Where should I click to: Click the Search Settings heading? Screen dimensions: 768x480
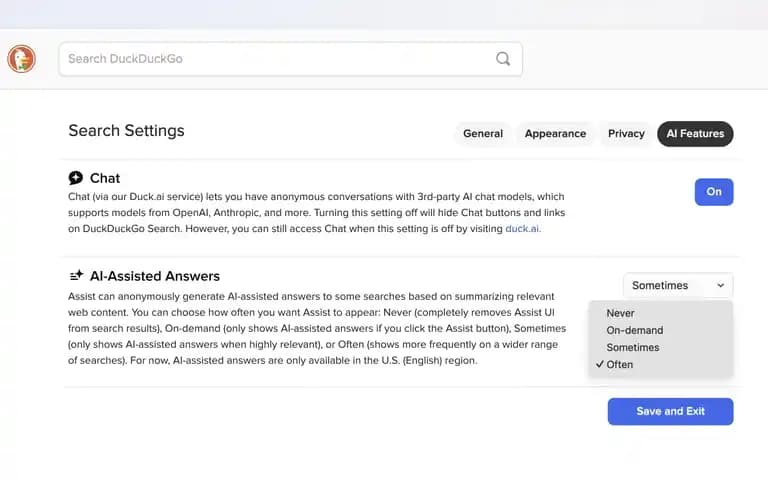click(126, 131)
